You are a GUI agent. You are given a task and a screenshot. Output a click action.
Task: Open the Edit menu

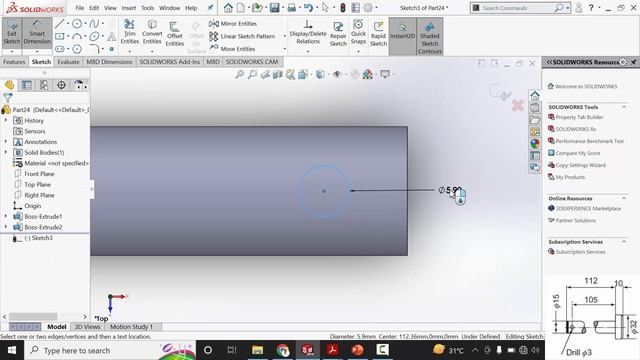pyautogui.click(x=94, y=8)
